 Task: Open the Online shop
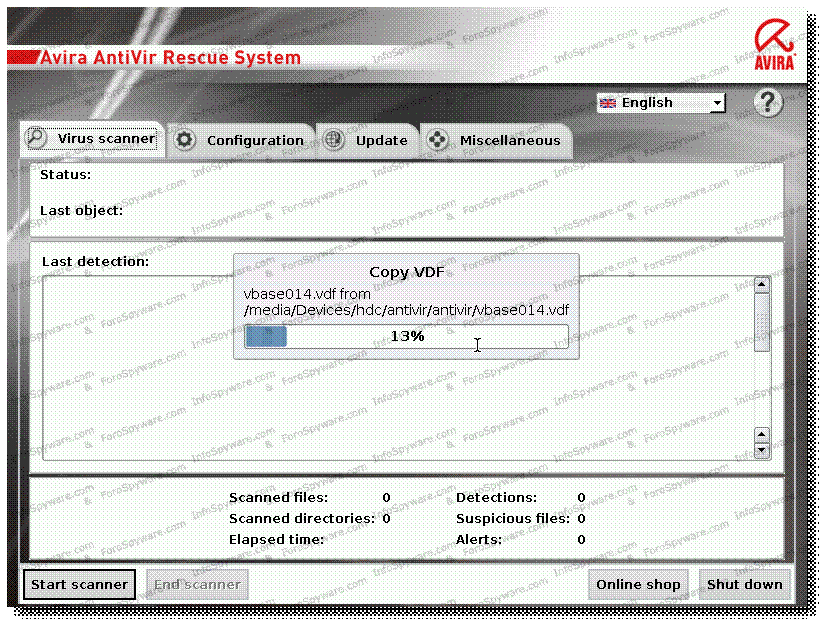pos(638,584)
